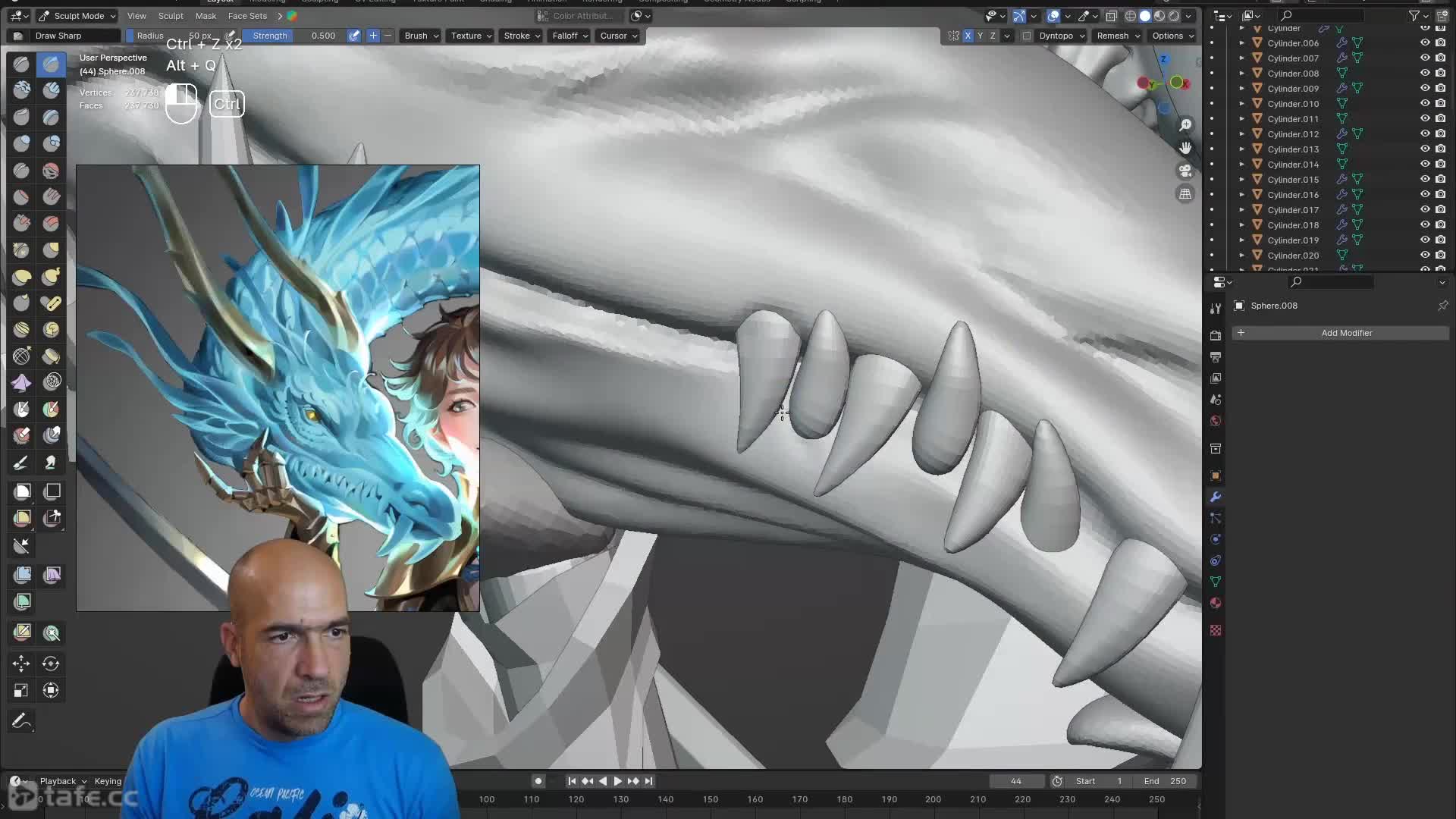Select the Cloth Filter tool

coord(51,575)
